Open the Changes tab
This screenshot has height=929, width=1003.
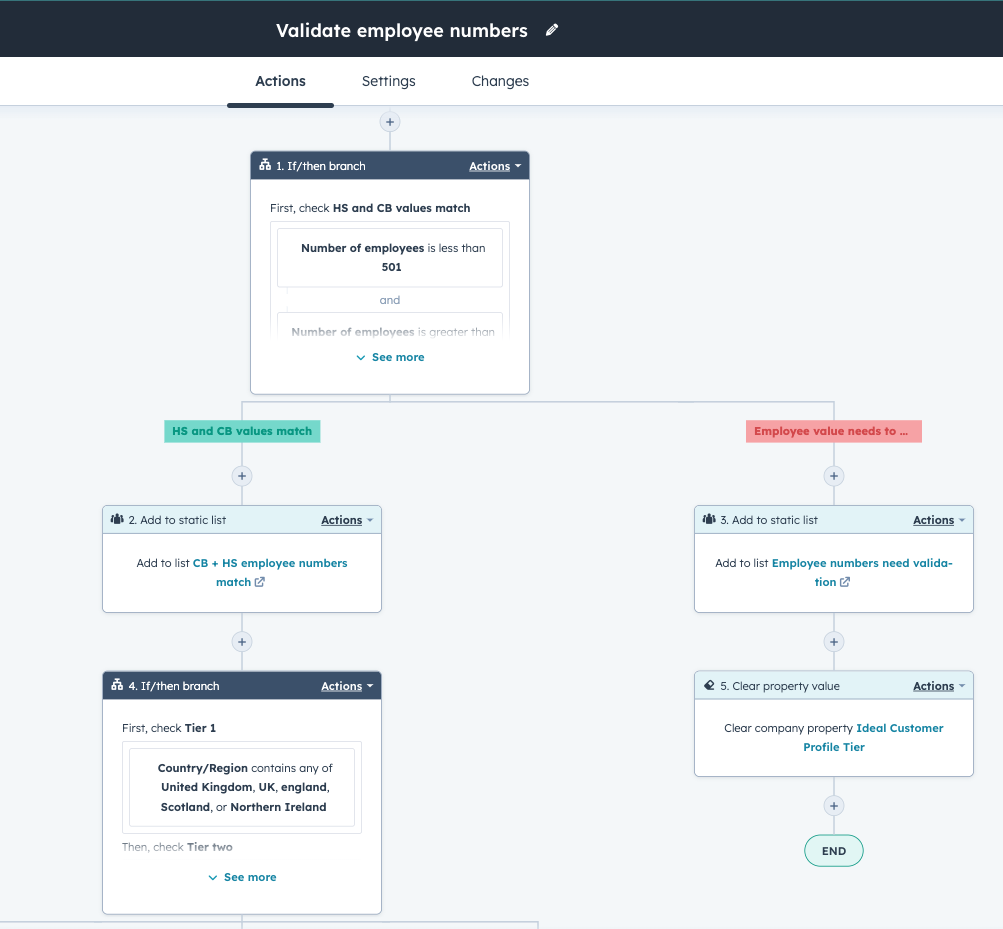(500, 81)
